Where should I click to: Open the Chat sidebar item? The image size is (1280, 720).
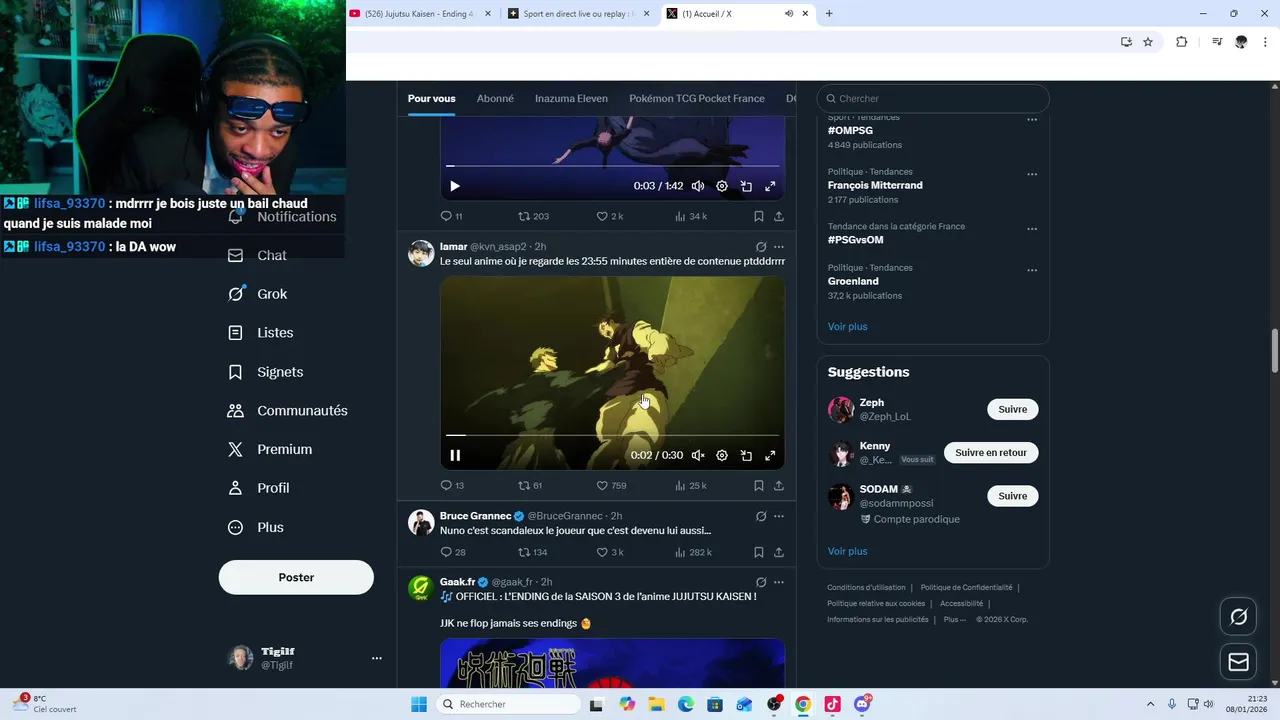click(x=257, y=256)
